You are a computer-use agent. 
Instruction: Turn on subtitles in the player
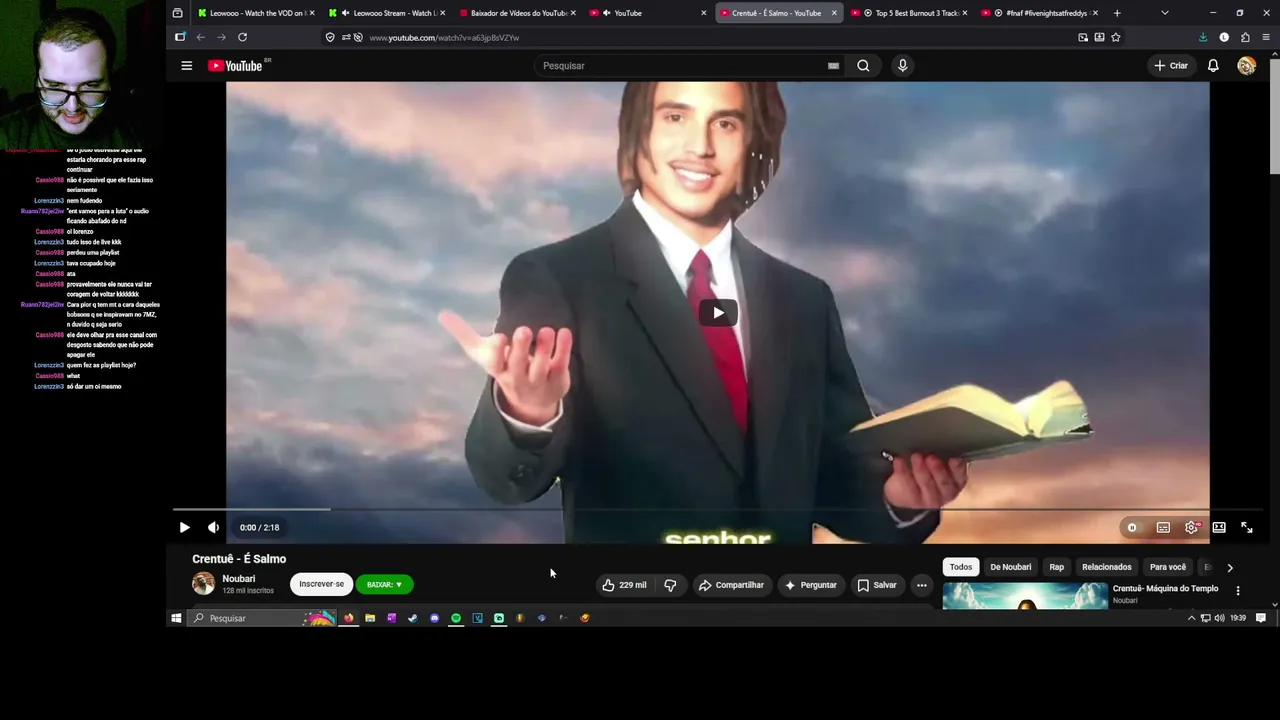[x=1163, y=528]
